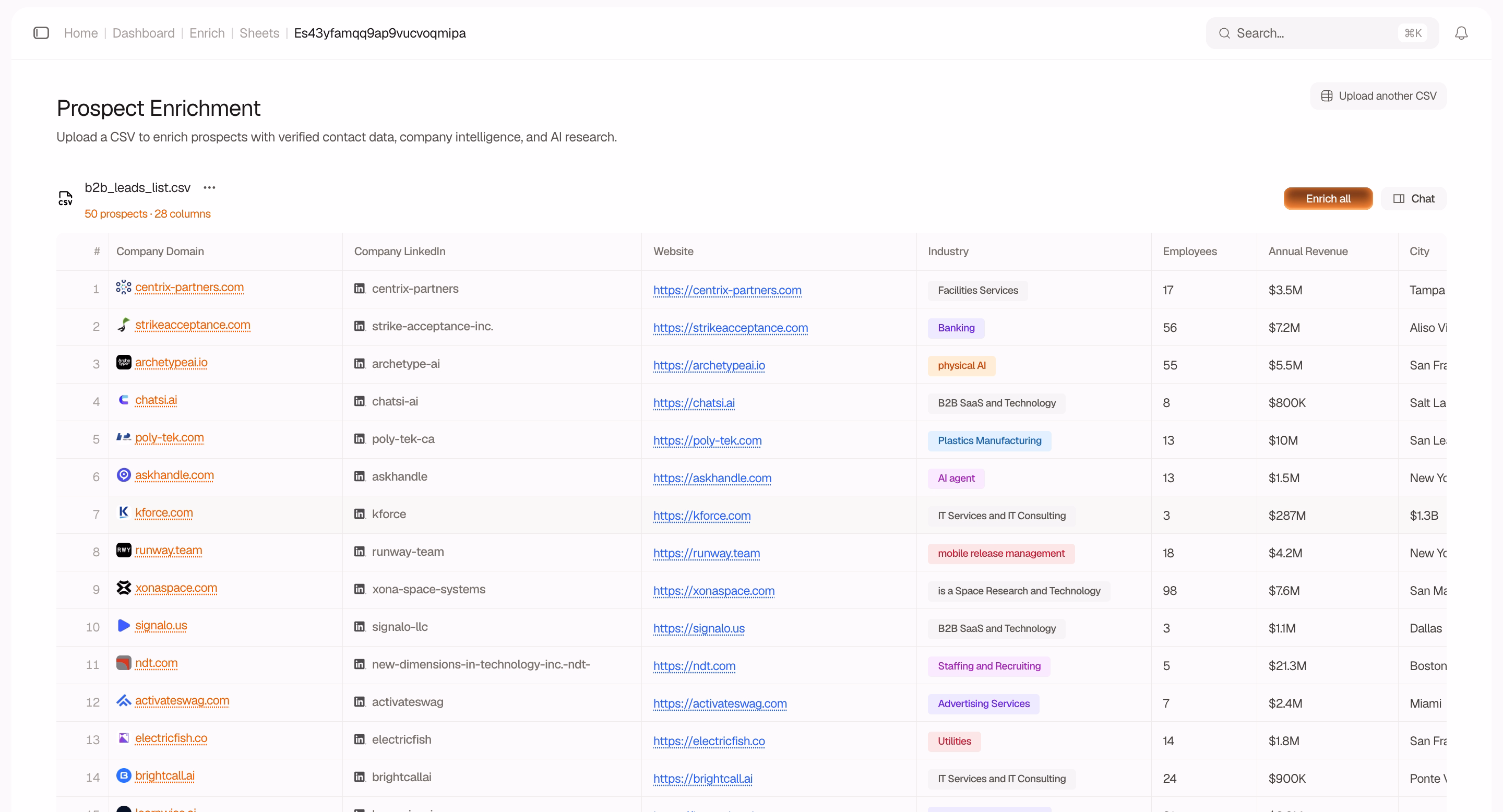Click the poly-tek.com company logo
Viewport: 1503px width, 812px height.
click(x=124, y=437)
